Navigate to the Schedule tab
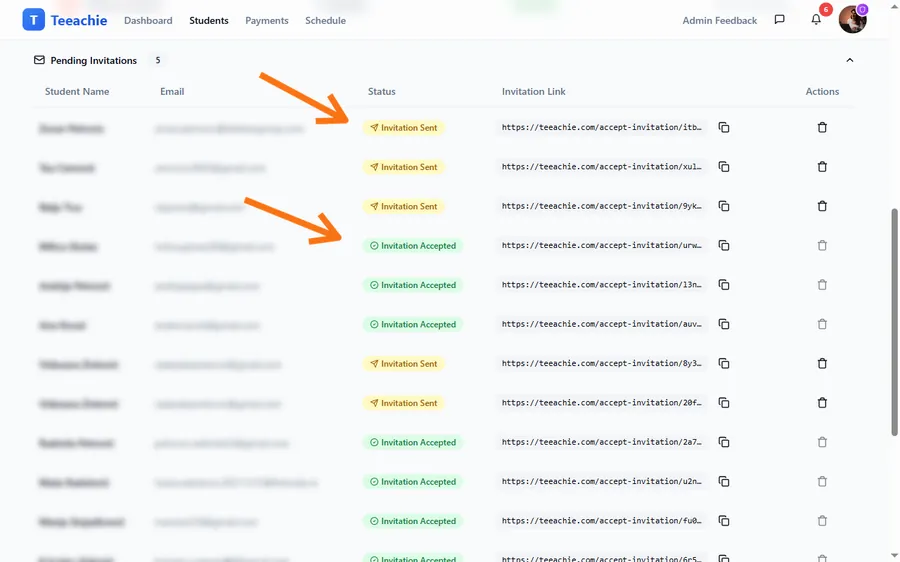The height and width of the screenshot is (562, 900). click(325, 21)
